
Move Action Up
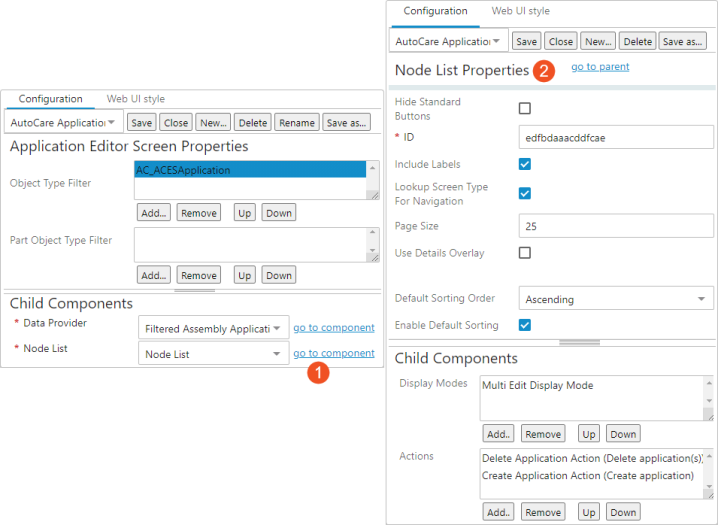coord(589,512)
